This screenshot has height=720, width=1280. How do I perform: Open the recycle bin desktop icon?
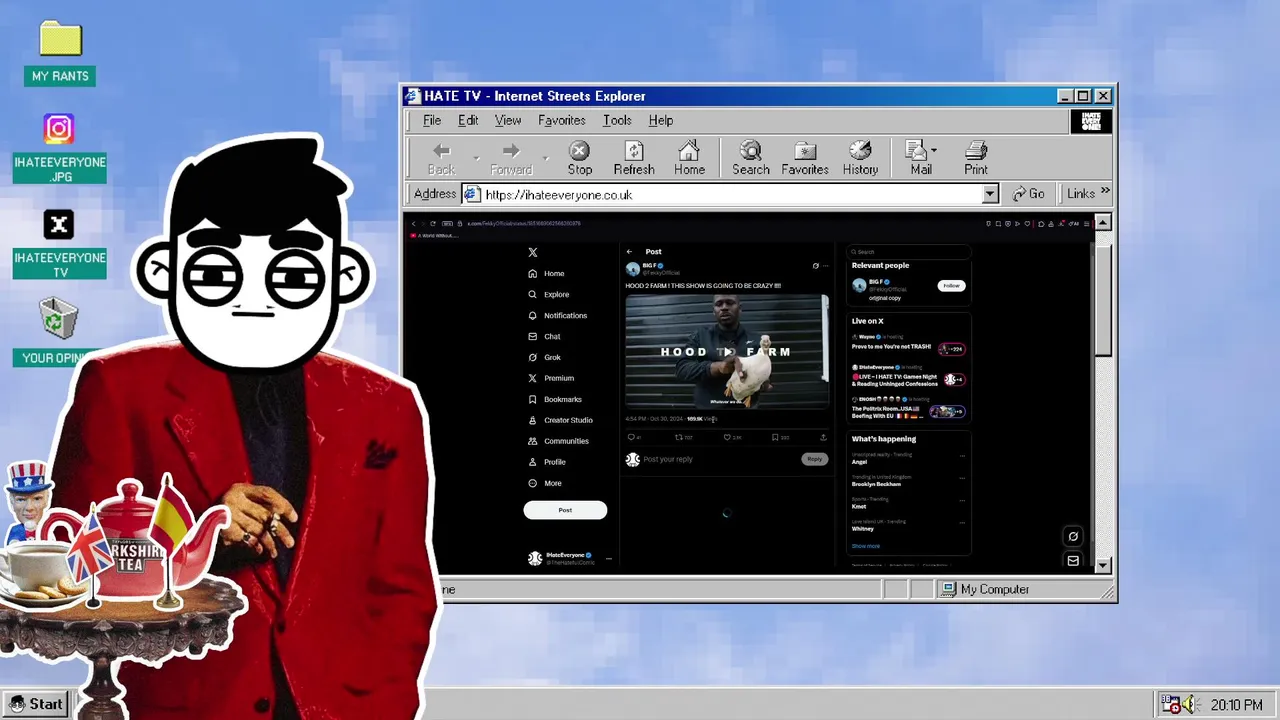point(59,319)
